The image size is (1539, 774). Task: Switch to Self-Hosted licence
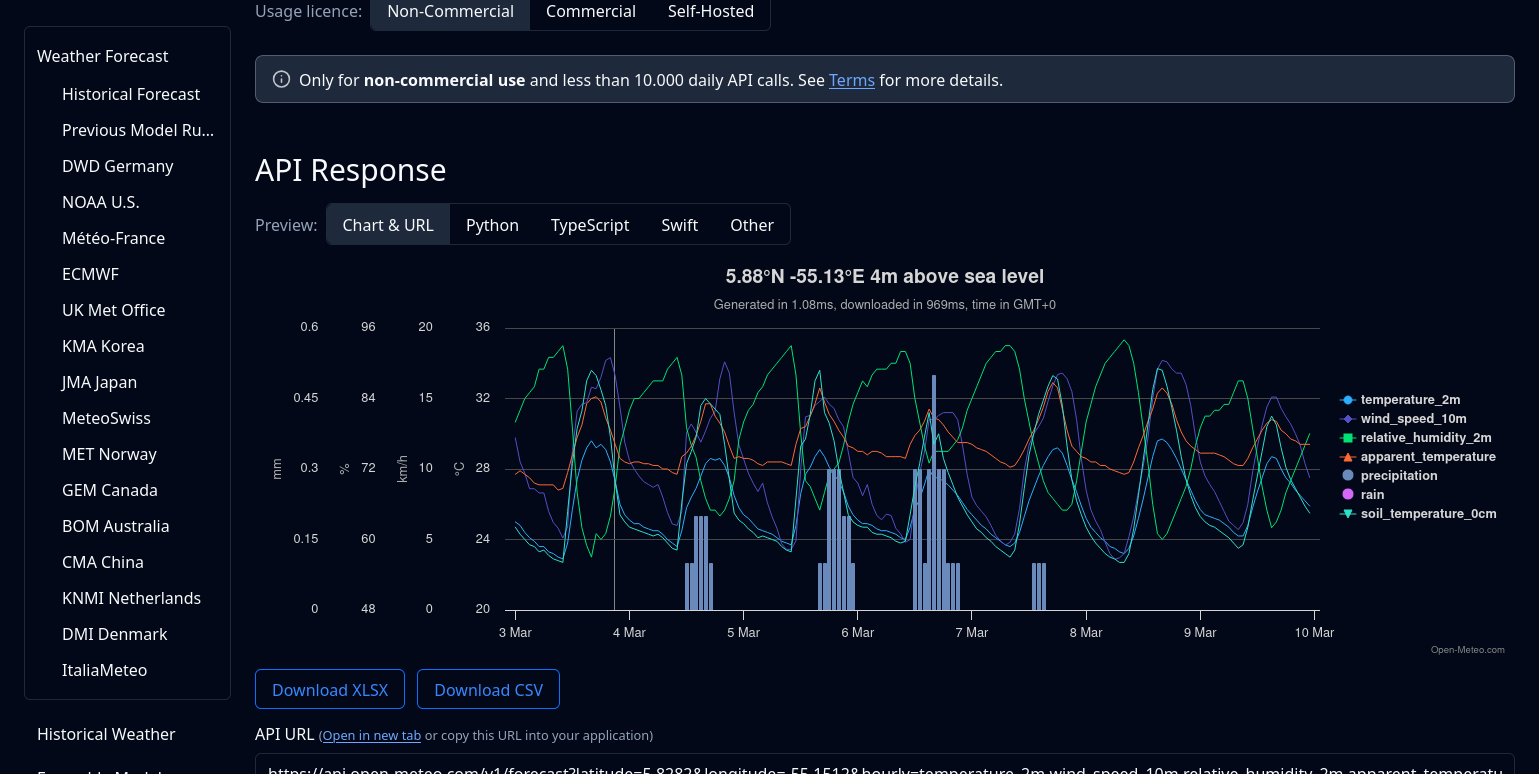tap(710, 12)
